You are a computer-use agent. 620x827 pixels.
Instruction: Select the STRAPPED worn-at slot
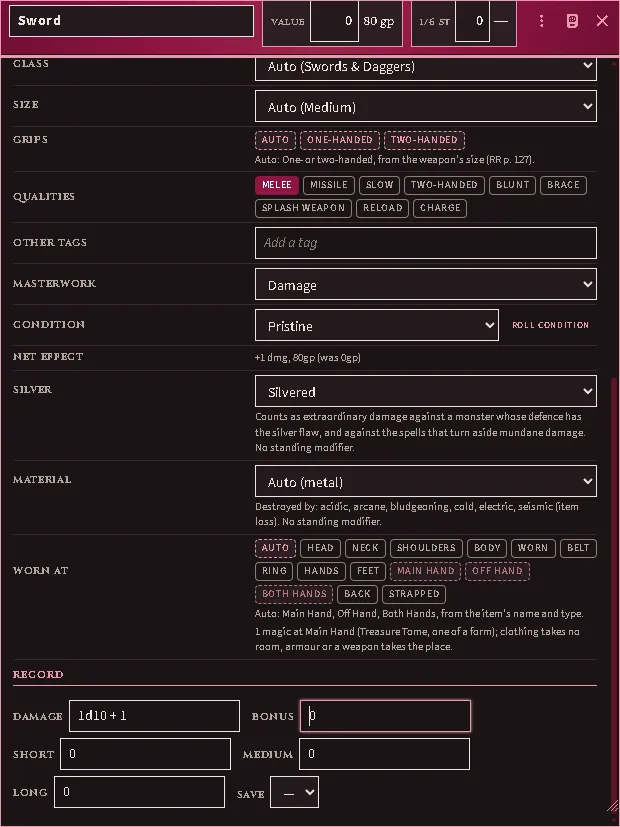point(414,594)
